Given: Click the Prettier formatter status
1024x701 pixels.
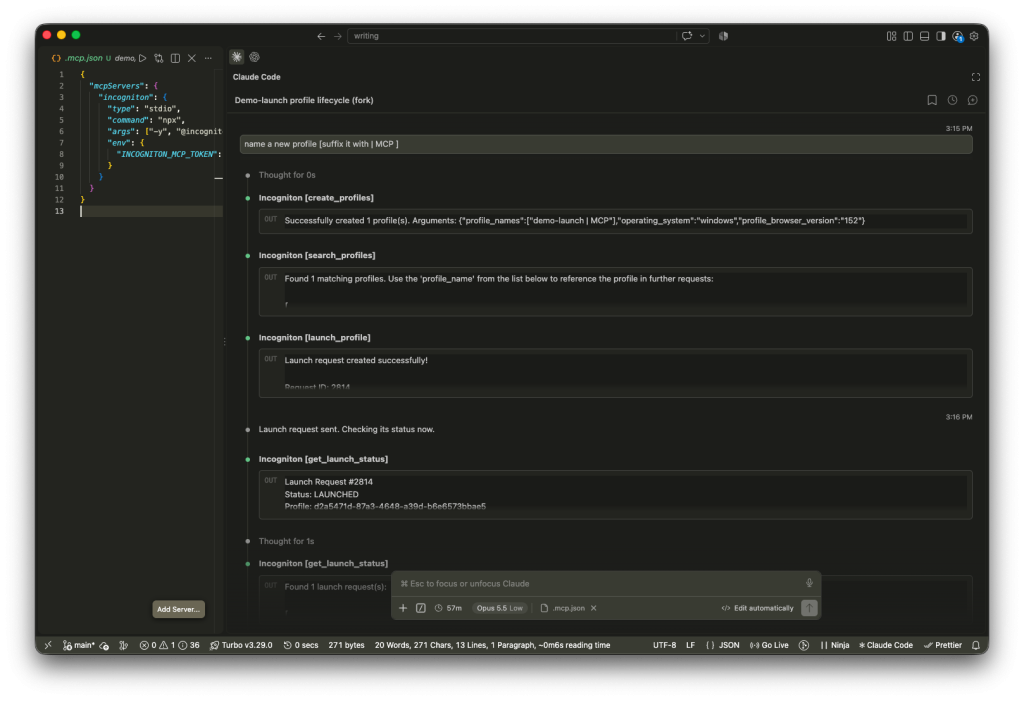Looking at the screenshot, I should (x=943, y=645).
